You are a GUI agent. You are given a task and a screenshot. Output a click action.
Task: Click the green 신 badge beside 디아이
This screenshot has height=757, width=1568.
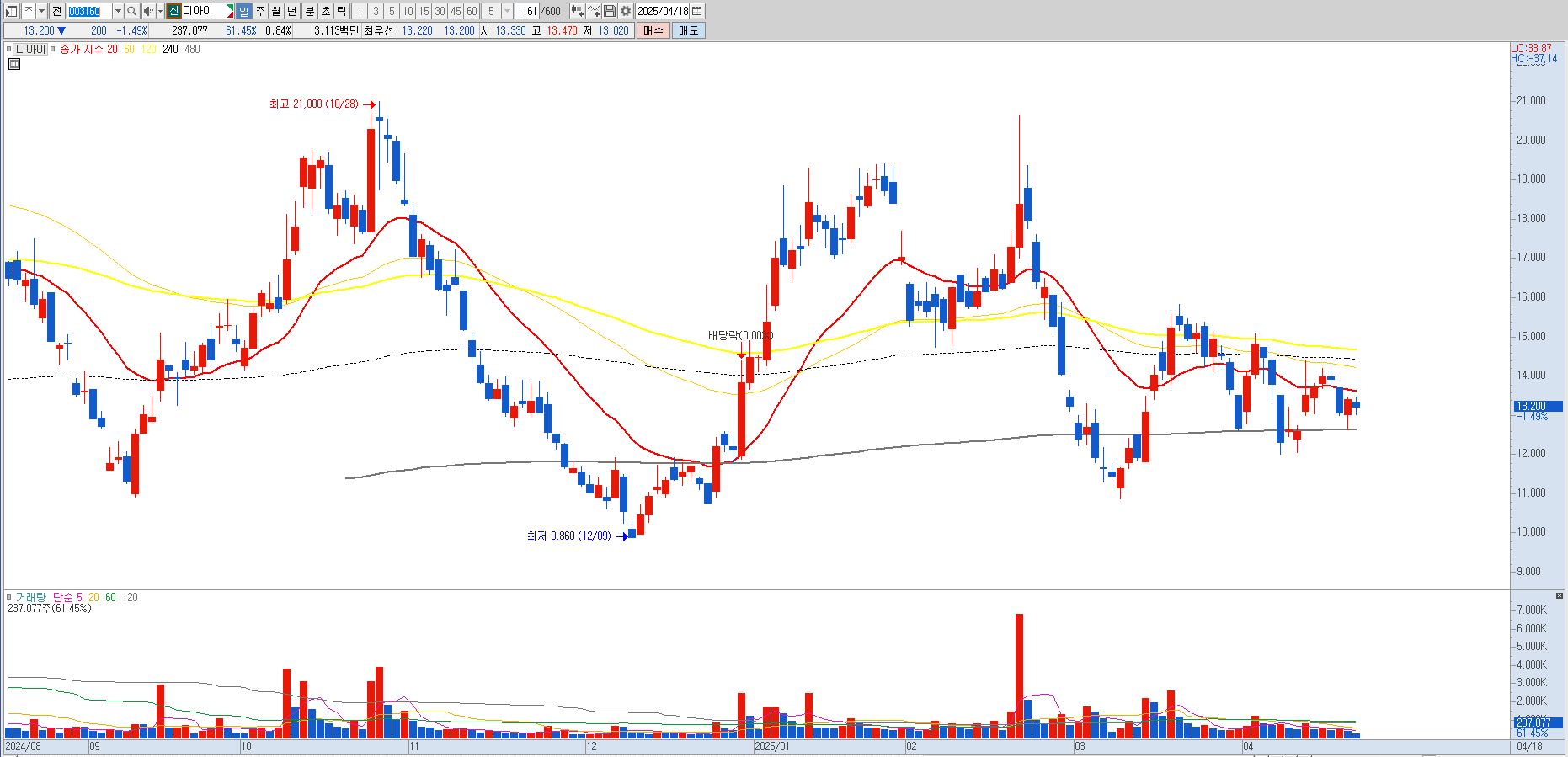173,11
